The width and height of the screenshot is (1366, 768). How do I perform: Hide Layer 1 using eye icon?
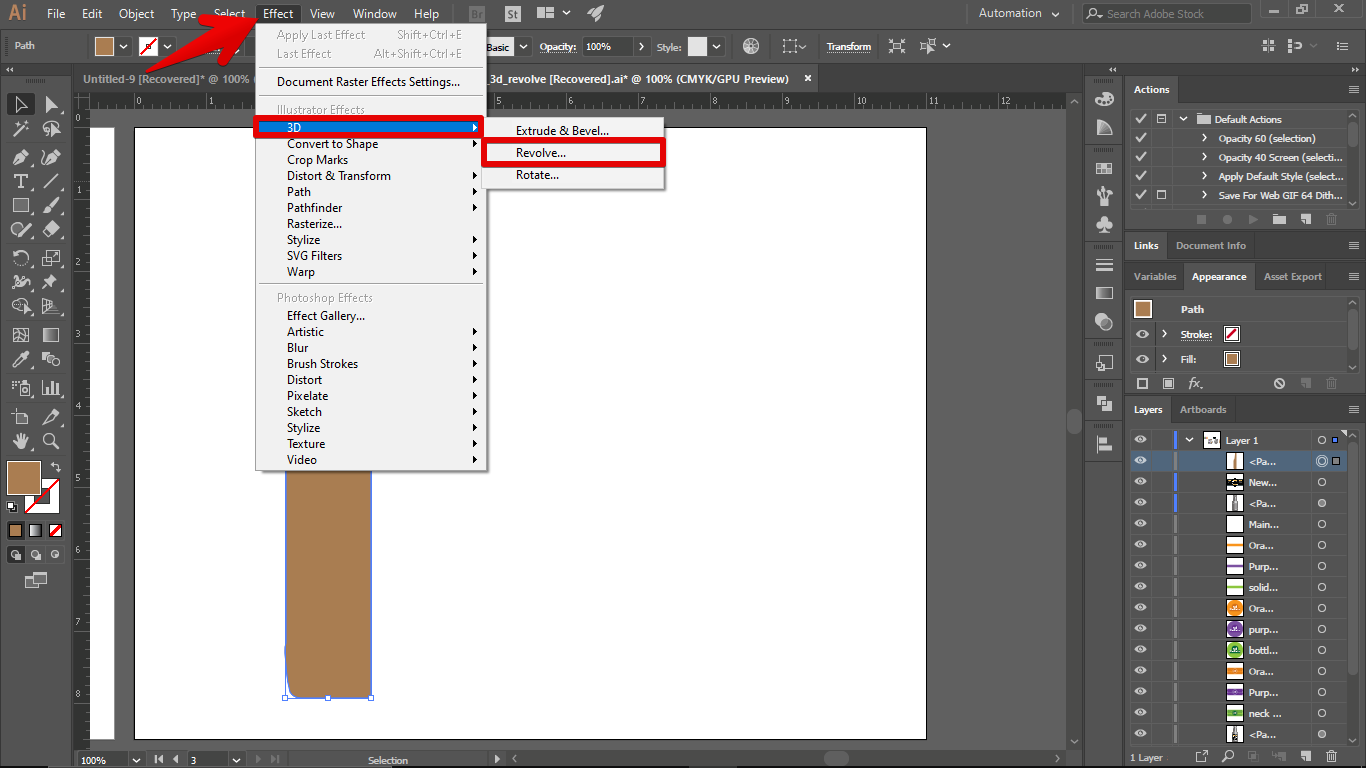pyautogui.click(x=1141, y=440)
